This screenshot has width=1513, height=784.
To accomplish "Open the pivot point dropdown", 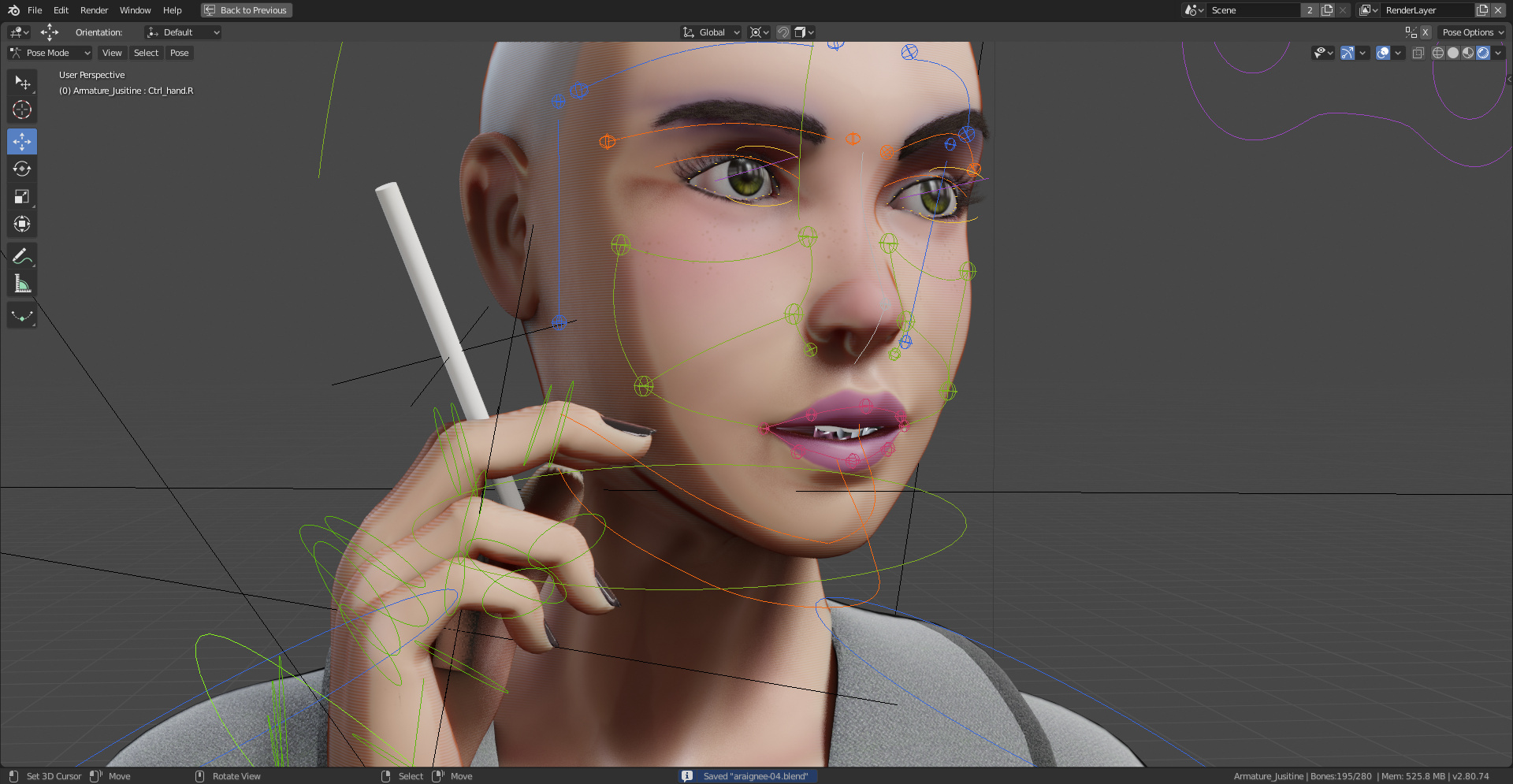I will pyautogui.click(x=760, y=32).
